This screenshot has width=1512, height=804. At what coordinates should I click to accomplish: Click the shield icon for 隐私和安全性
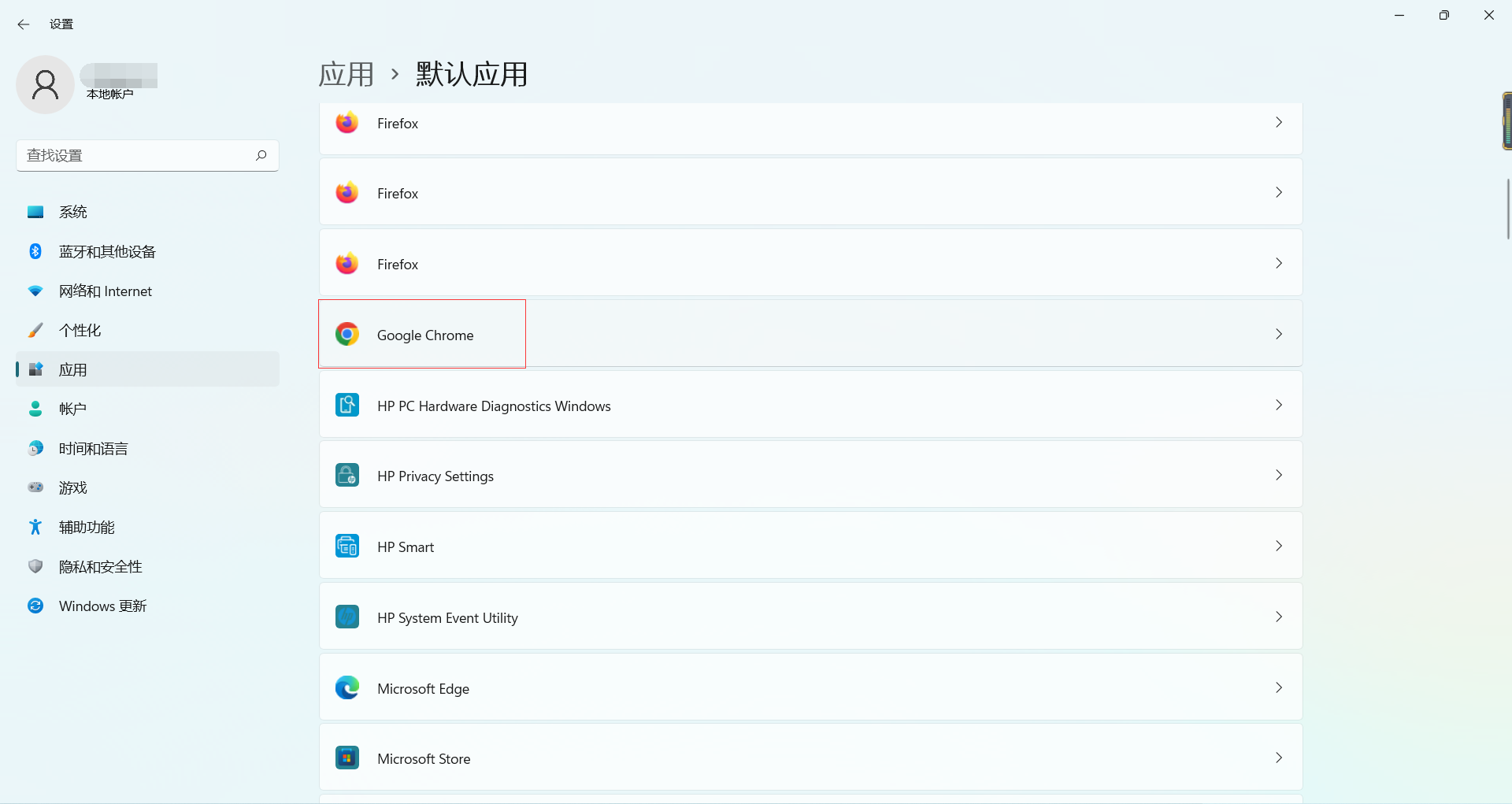35,566
